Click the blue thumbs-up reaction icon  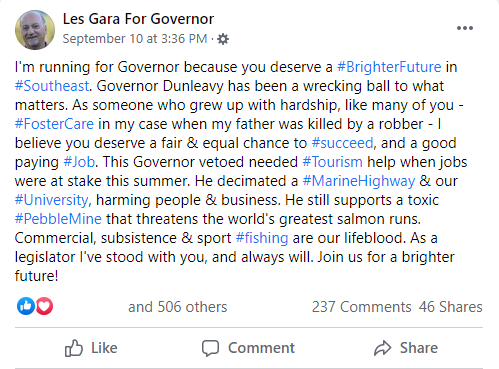[x=26, y=306]
